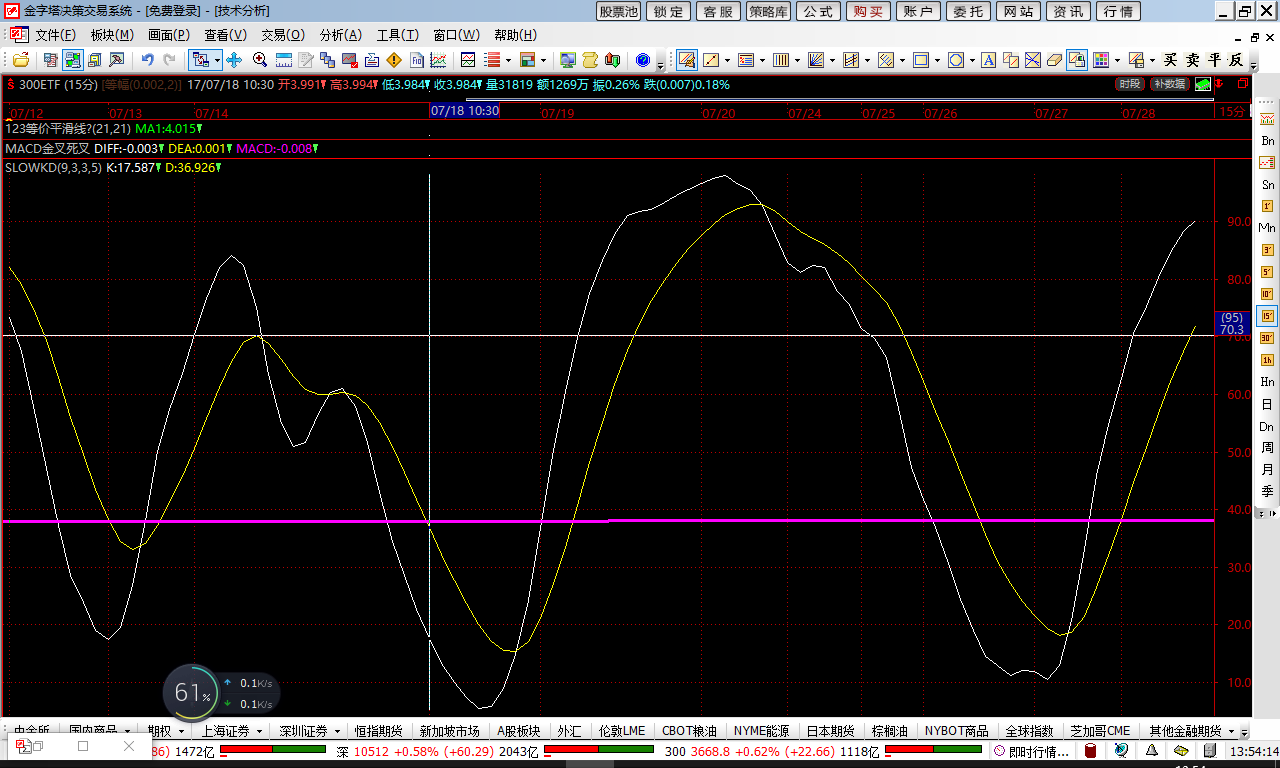Click the undo arrow icon
This screenshot has height=768, width=1280.
[147, 60]
